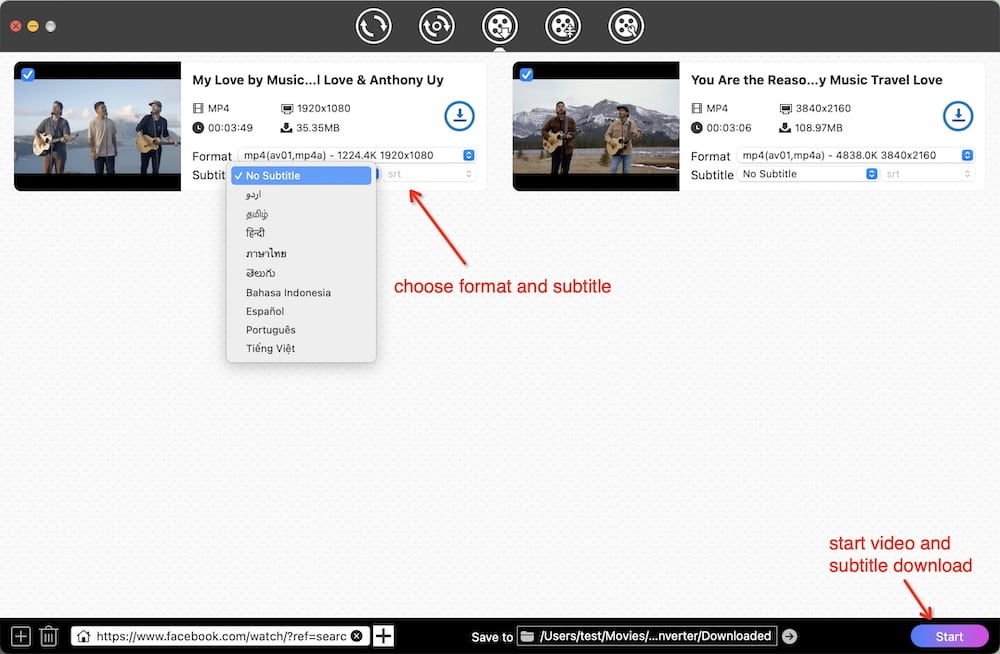Download the You Are the Reason video icon
Image resolution: width=1000 pixels, height=654 pixels.
(x=958, y=116)
